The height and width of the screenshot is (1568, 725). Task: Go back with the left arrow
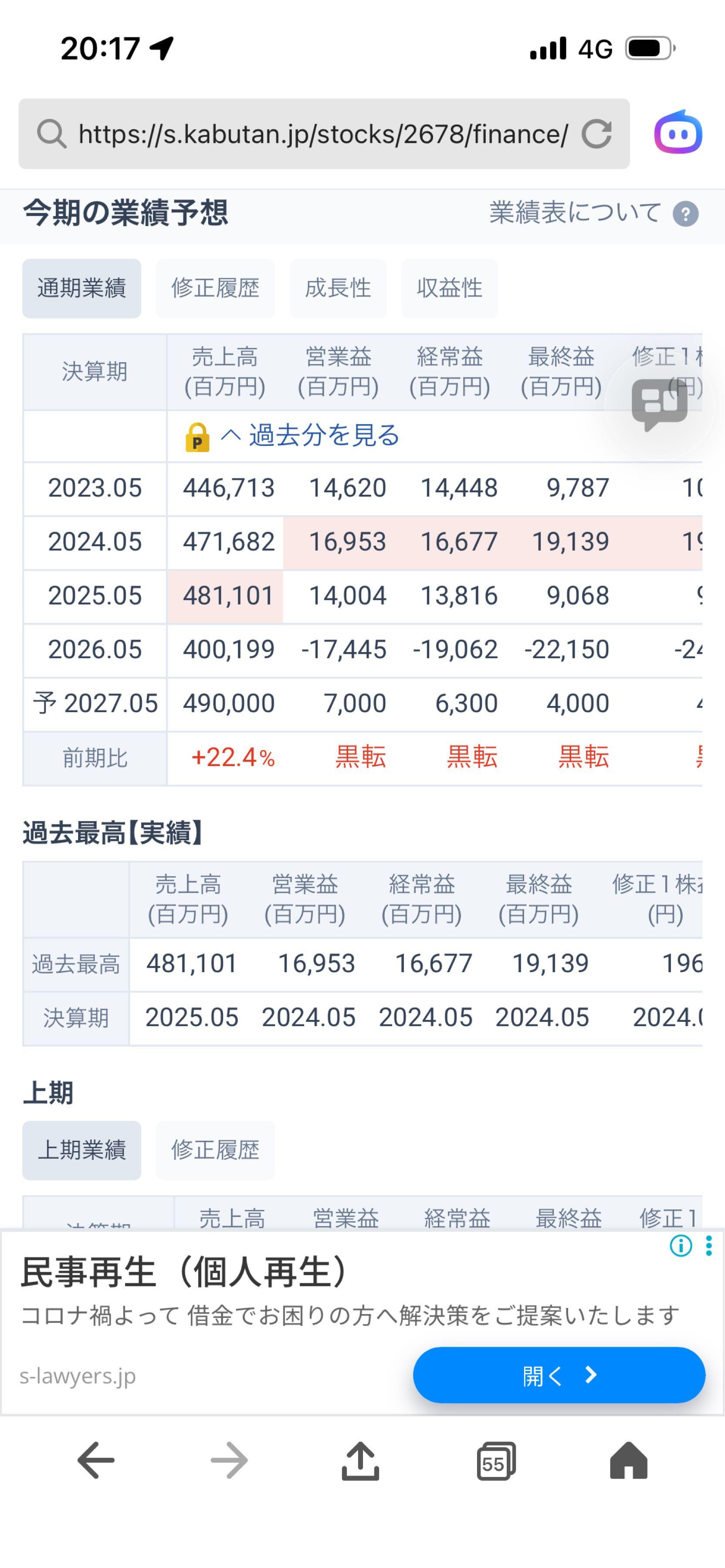click(x=95, y=1460)
